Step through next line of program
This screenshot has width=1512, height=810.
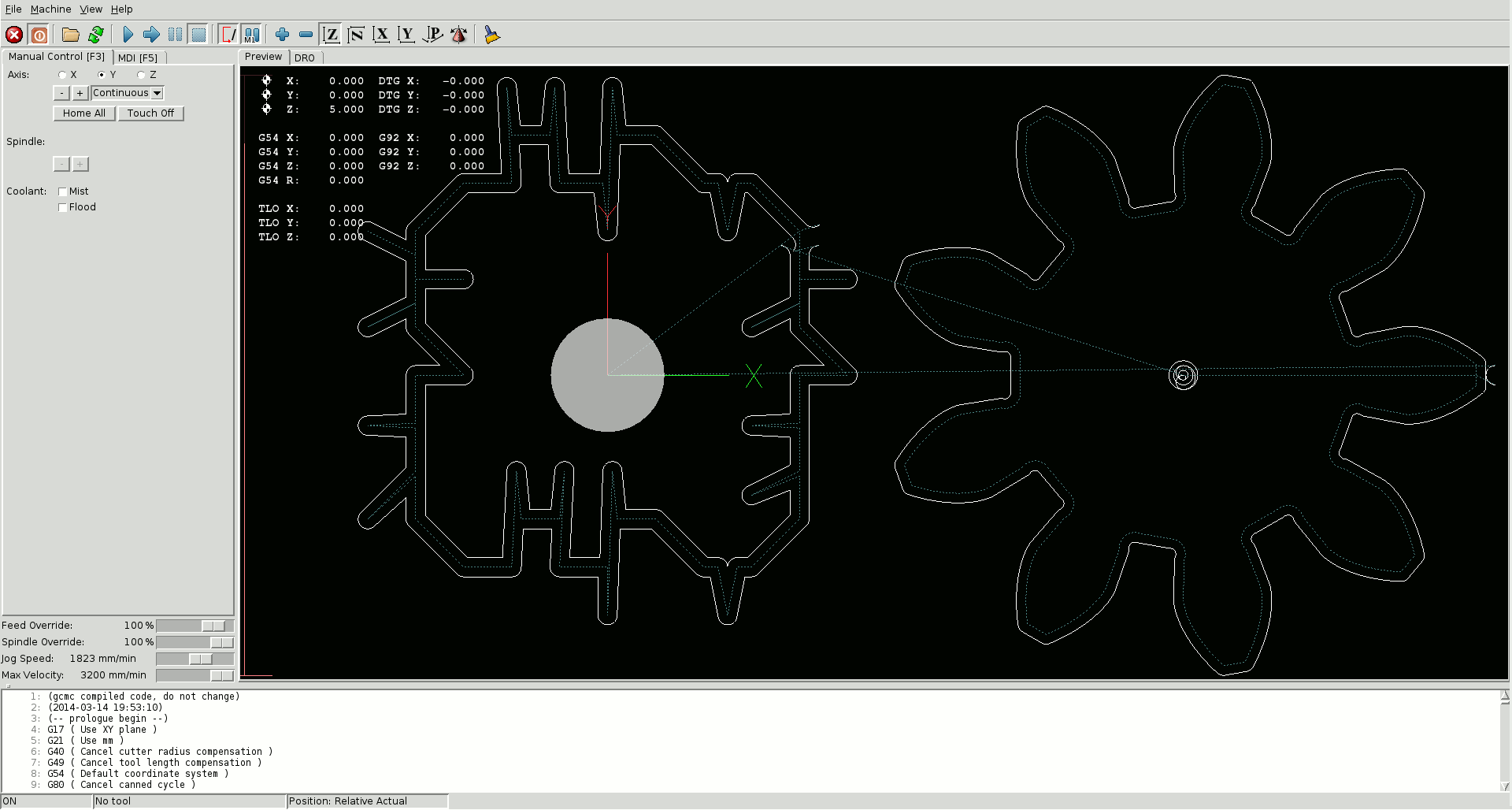151,35
